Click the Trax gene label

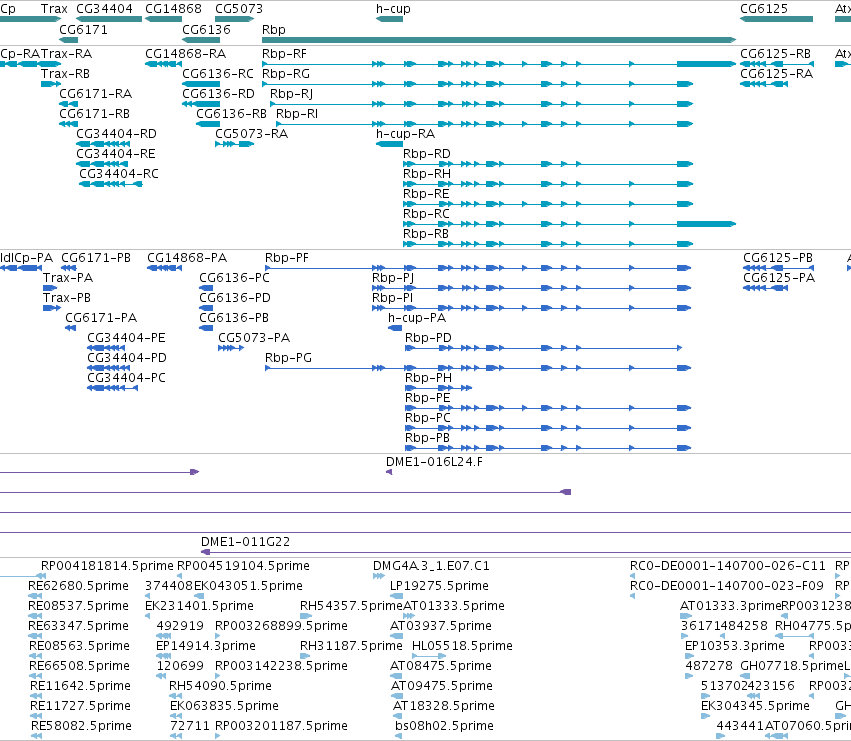[54, 9]
